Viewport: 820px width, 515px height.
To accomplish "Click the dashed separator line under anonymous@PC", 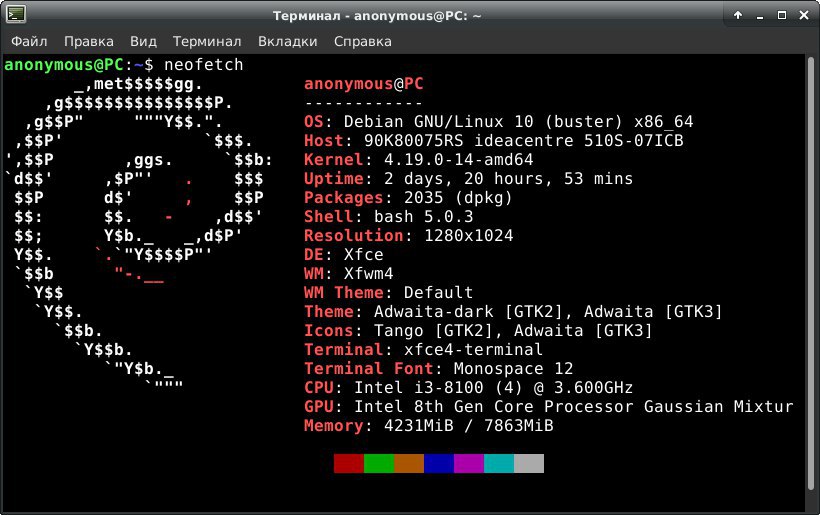I will click(x=363, y=103).
